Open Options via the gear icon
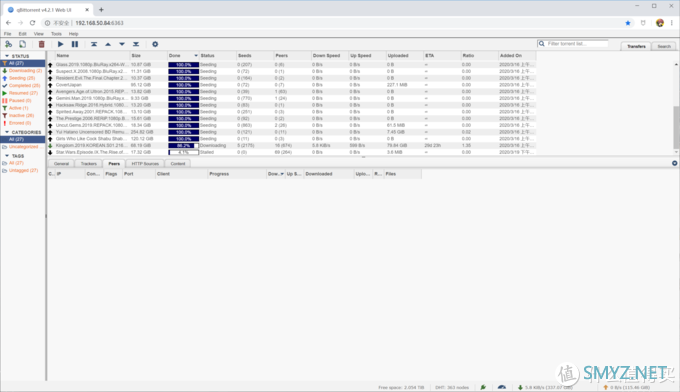Viewport: 680px width, 392px height. 155,44
